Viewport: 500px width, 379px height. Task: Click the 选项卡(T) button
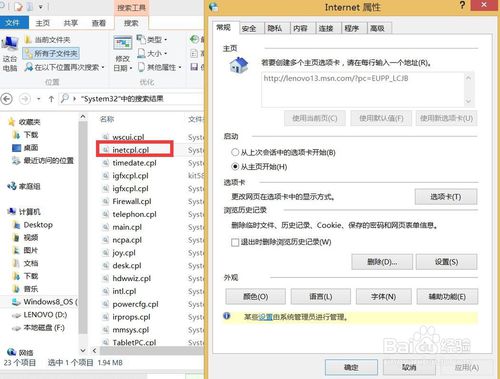(x=446, y=197)
